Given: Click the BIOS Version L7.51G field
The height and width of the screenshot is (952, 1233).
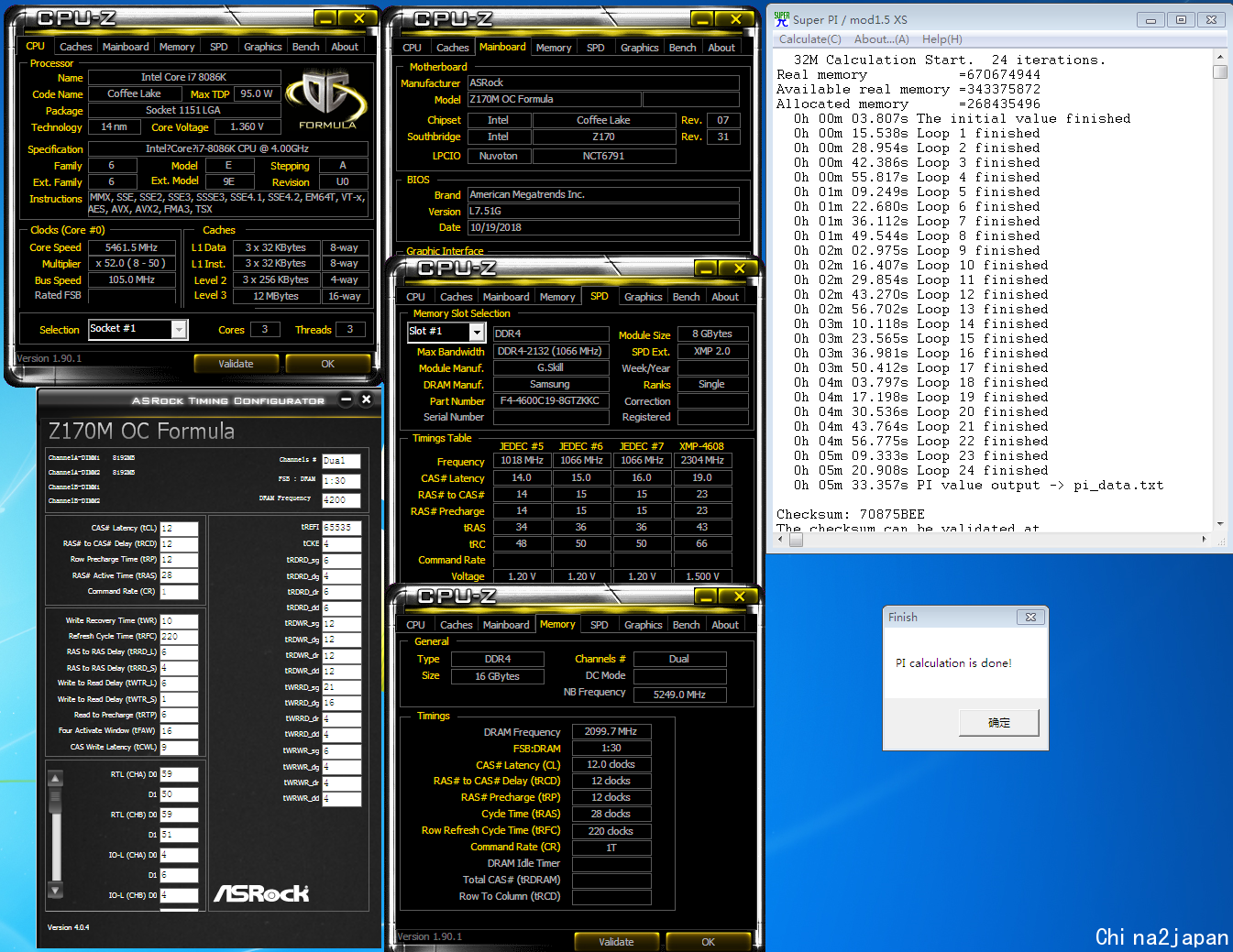Looking at the screenshot, I should click(603, 211).
